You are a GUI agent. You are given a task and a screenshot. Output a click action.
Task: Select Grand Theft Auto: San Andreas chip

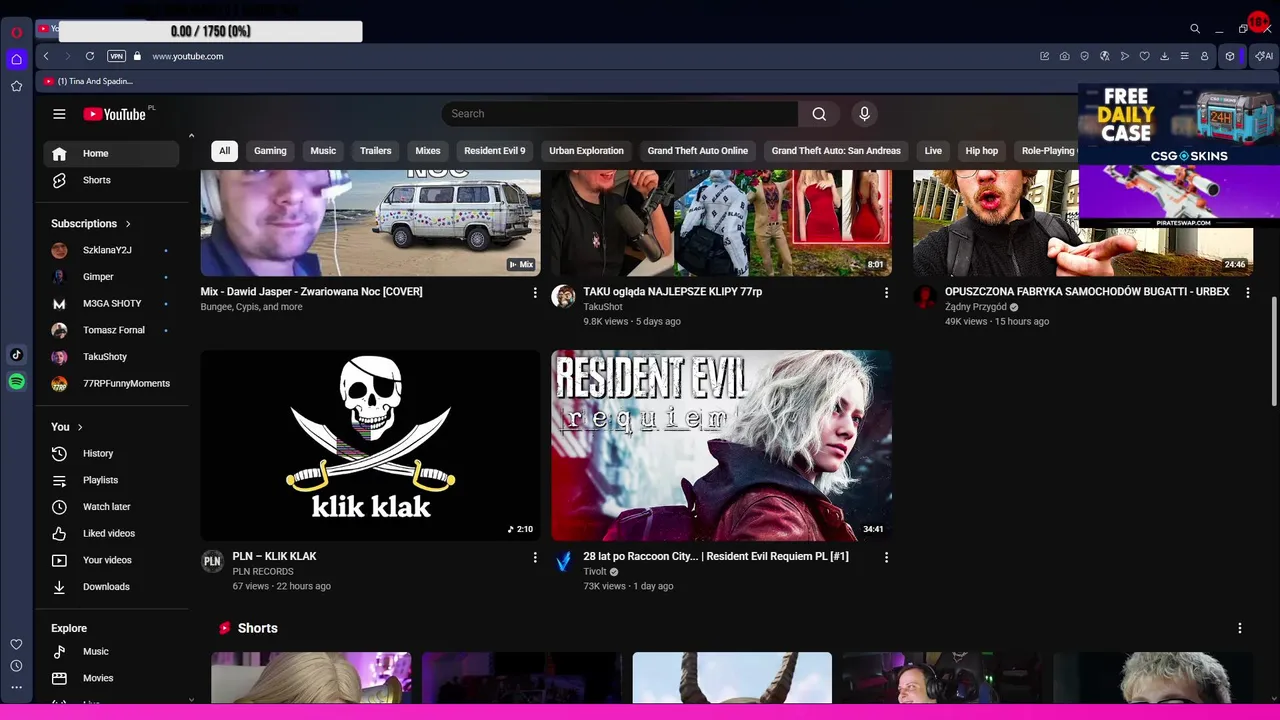(x=836, y=151)
